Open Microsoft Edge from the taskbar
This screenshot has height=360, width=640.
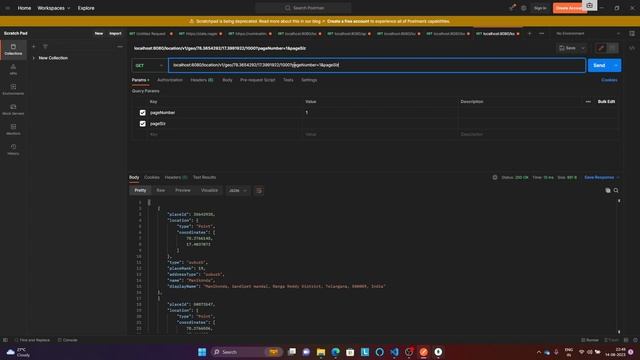point(336,352)
